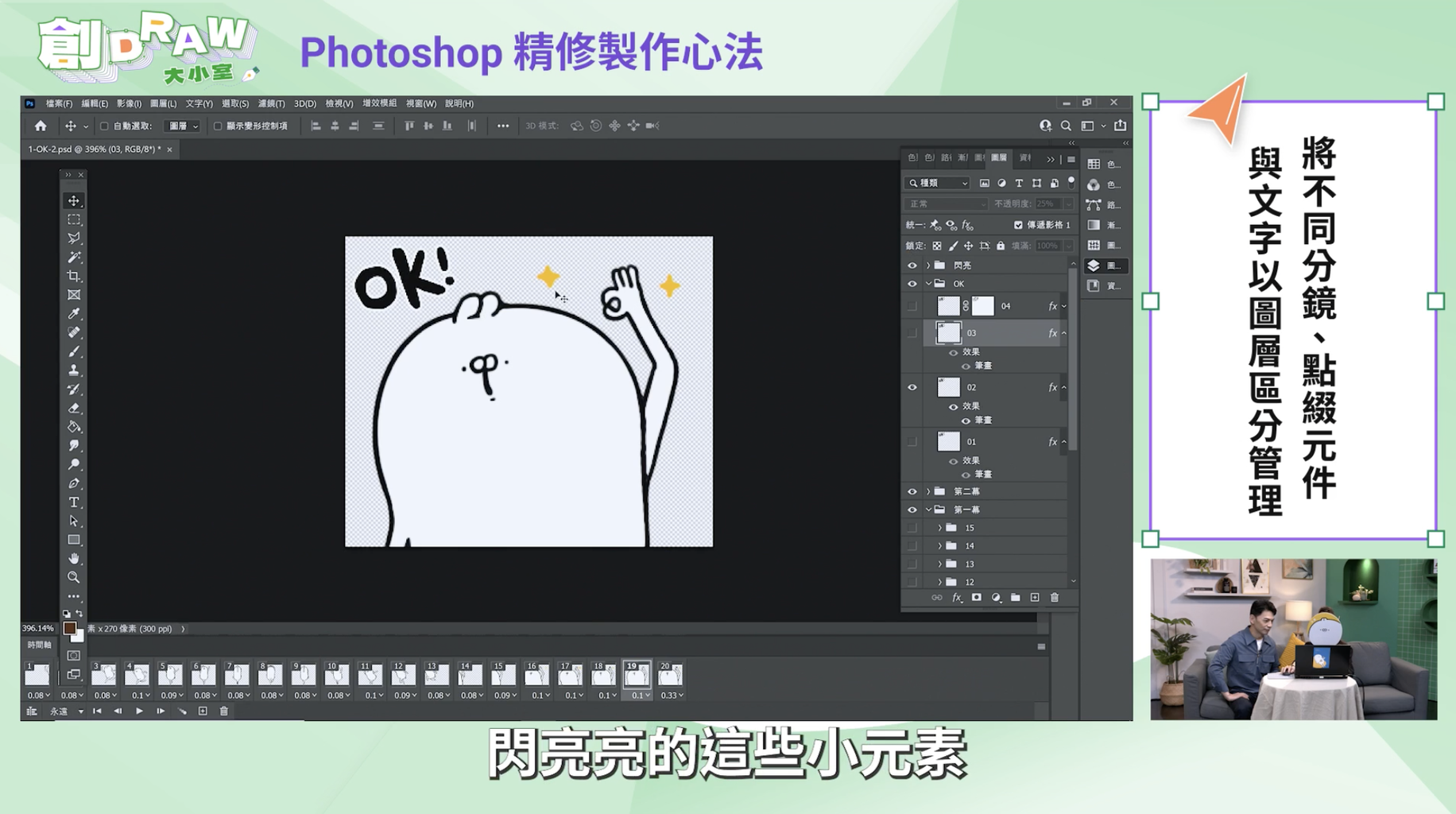Open the 永遠 loop dropdown in timeline
The image size is (1456, 814).
(67, 711)
